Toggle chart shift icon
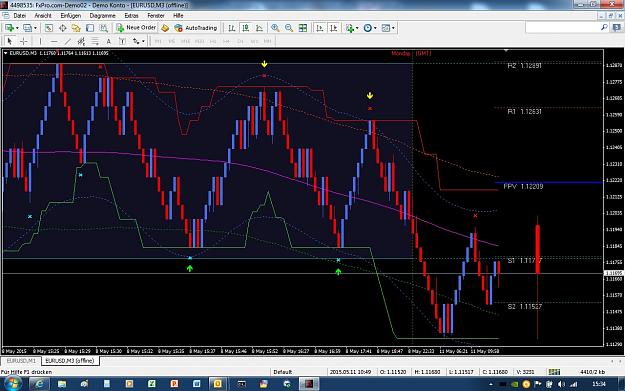The image size is (625, 391). point(334,28)
